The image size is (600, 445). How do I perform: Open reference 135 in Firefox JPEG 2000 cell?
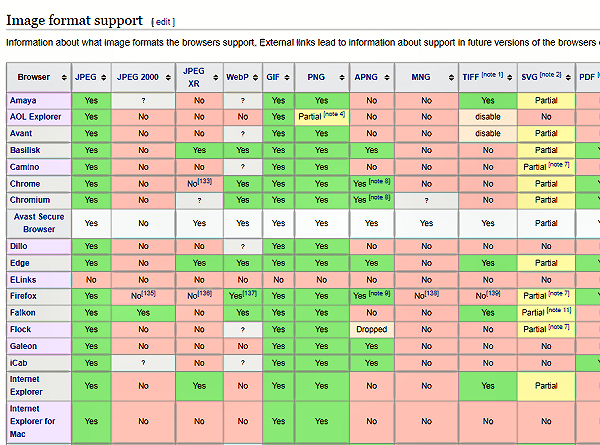[148, 293]
